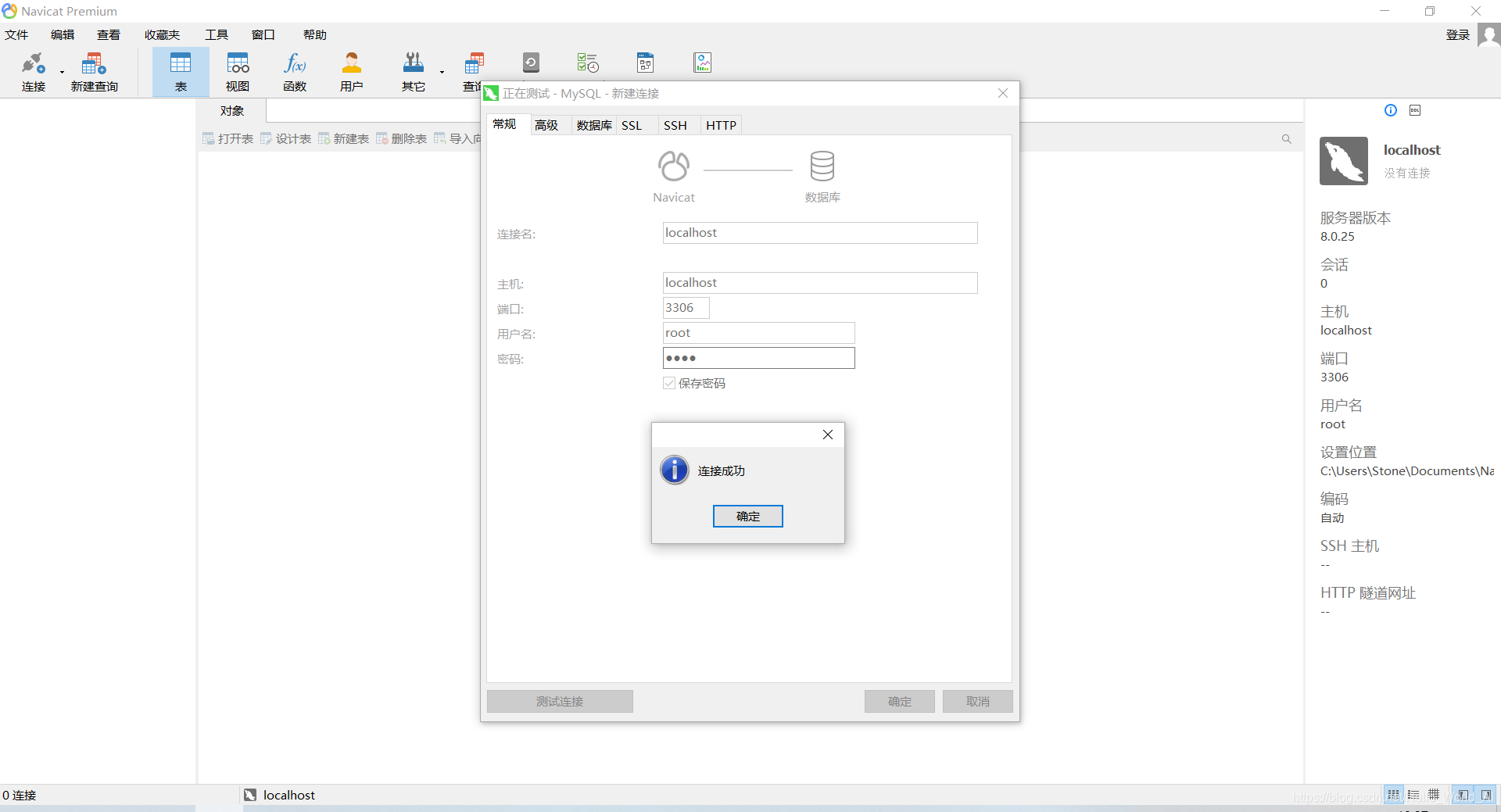Screen dimensions: 1501x812
Task: Click the automation schedule toolbar icon with clock
Action: (x=588, y=63)
